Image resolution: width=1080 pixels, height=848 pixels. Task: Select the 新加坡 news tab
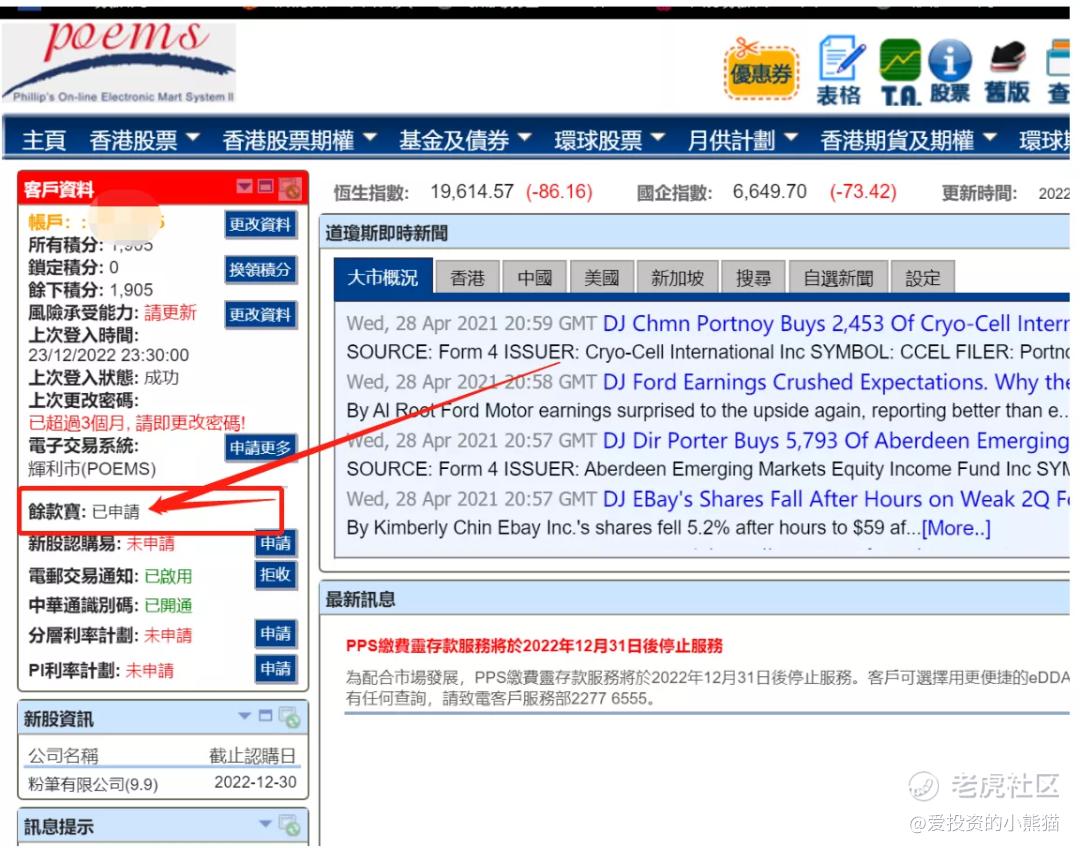[678, 278]
